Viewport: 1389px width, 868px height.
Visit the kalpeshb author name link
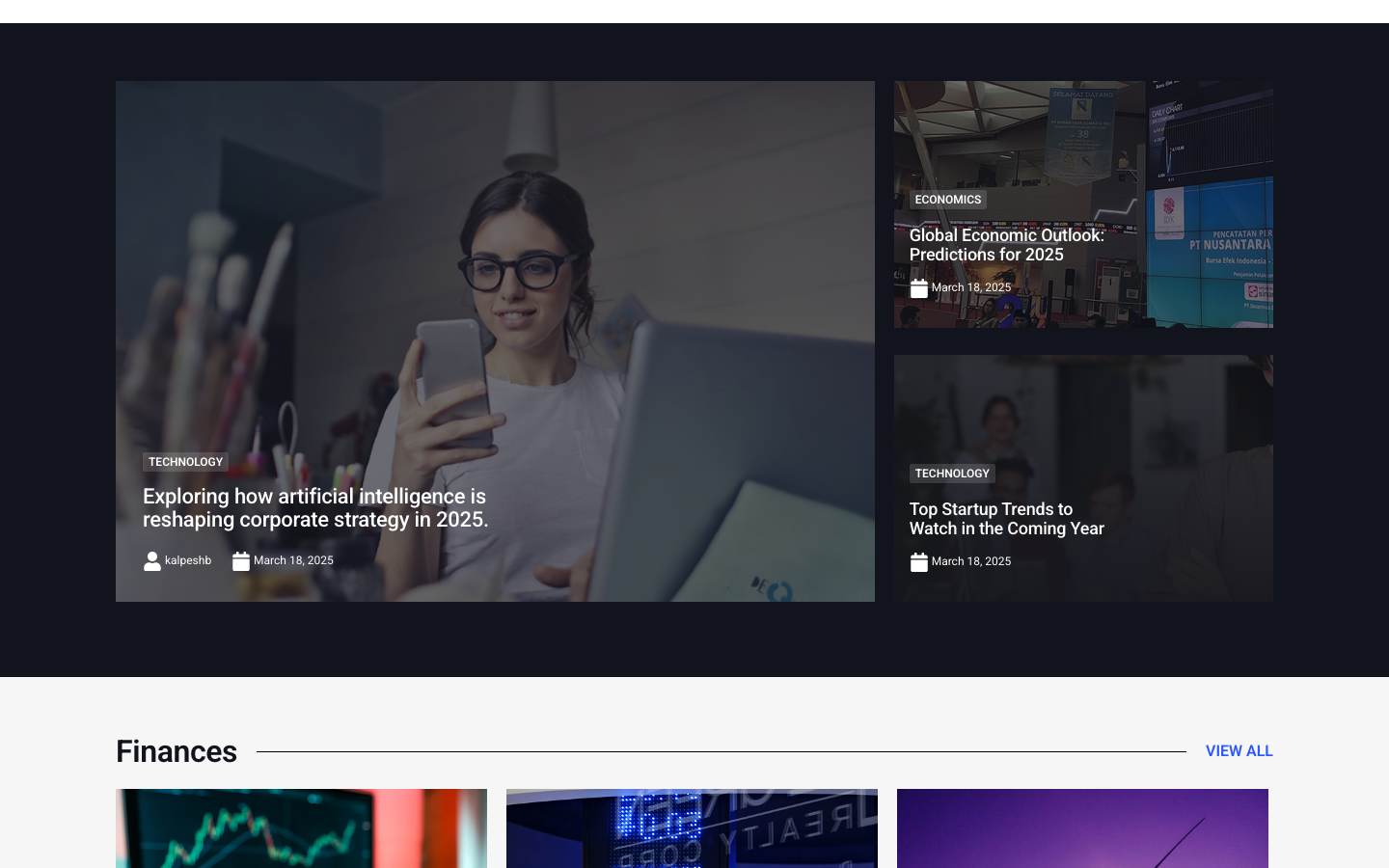188,560
